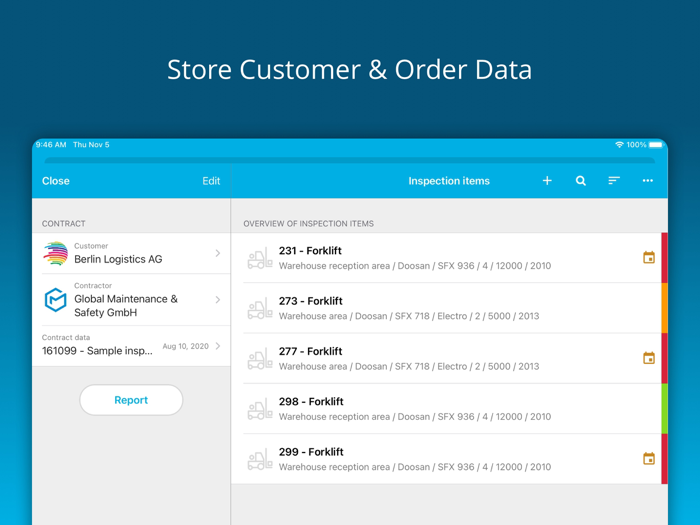
Task: Tap the sheet grabber bar at top
Action: 350,160
